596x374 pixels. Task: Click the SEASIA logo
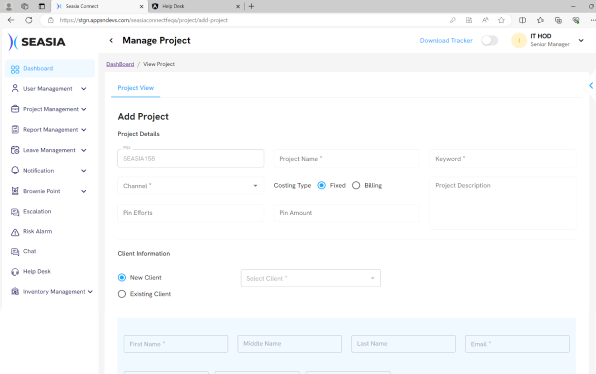37,41
